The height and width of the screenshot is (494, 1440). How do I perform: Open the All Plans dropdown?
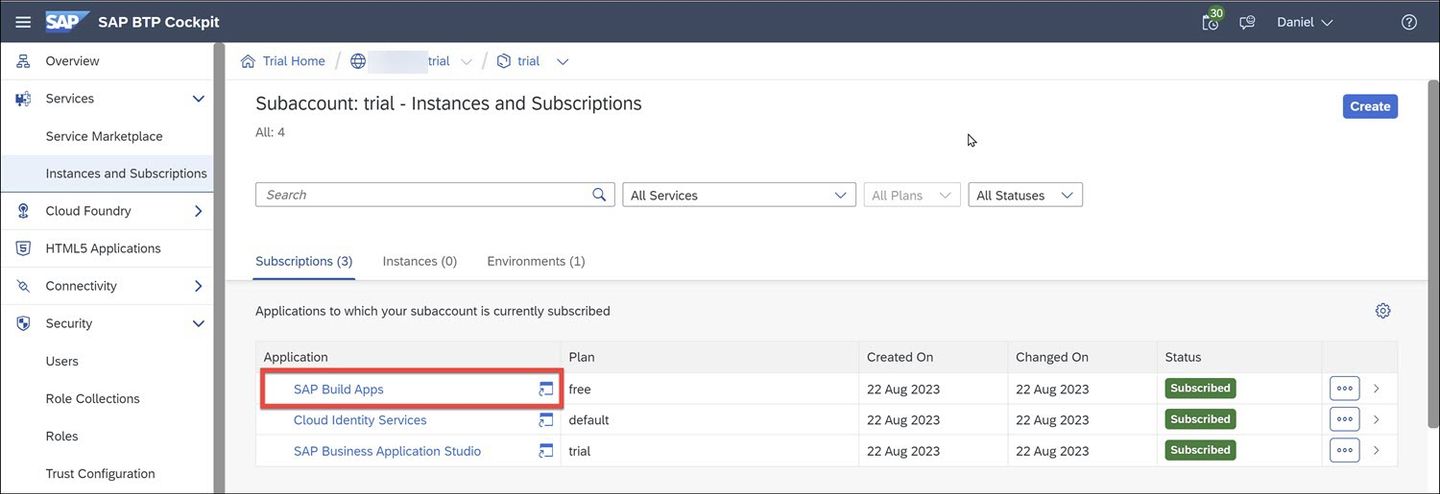click(912, 195)
